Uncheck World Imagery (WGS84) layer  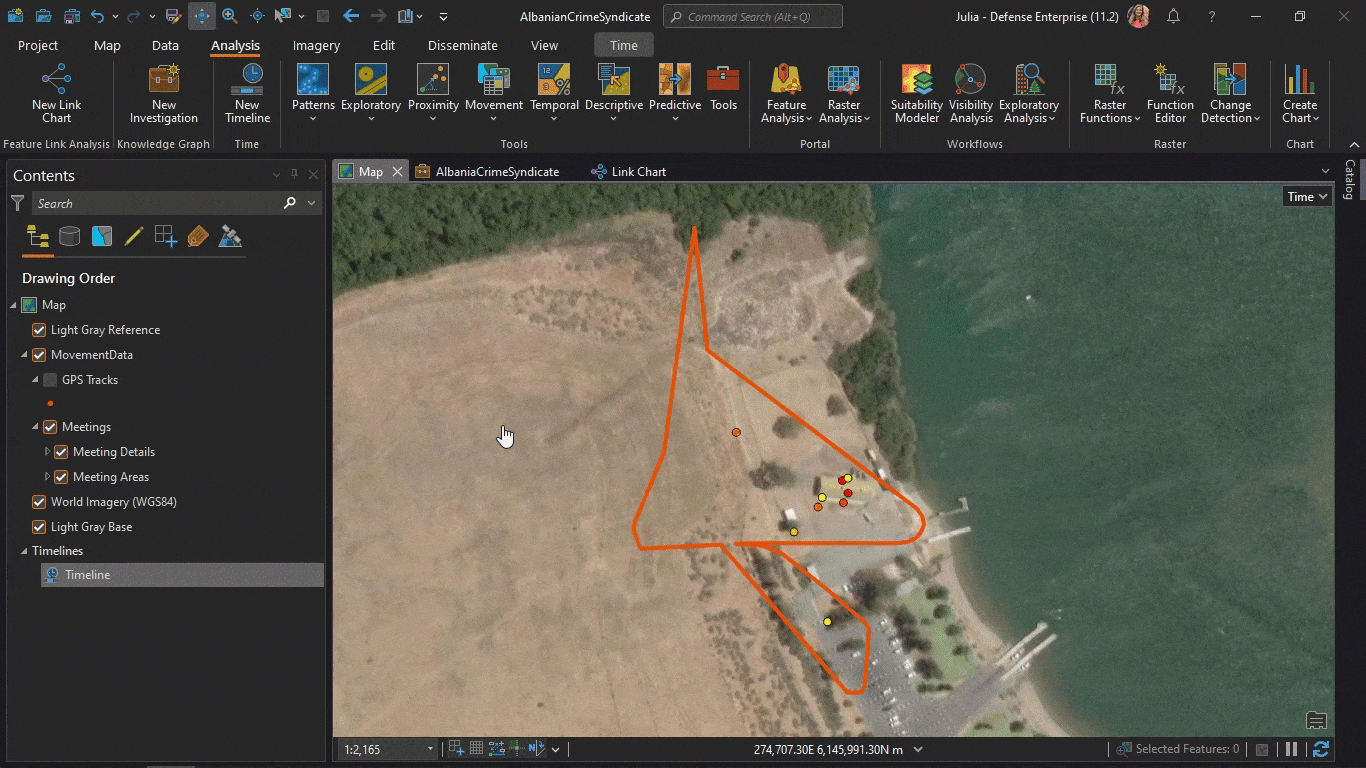point(39,502)
